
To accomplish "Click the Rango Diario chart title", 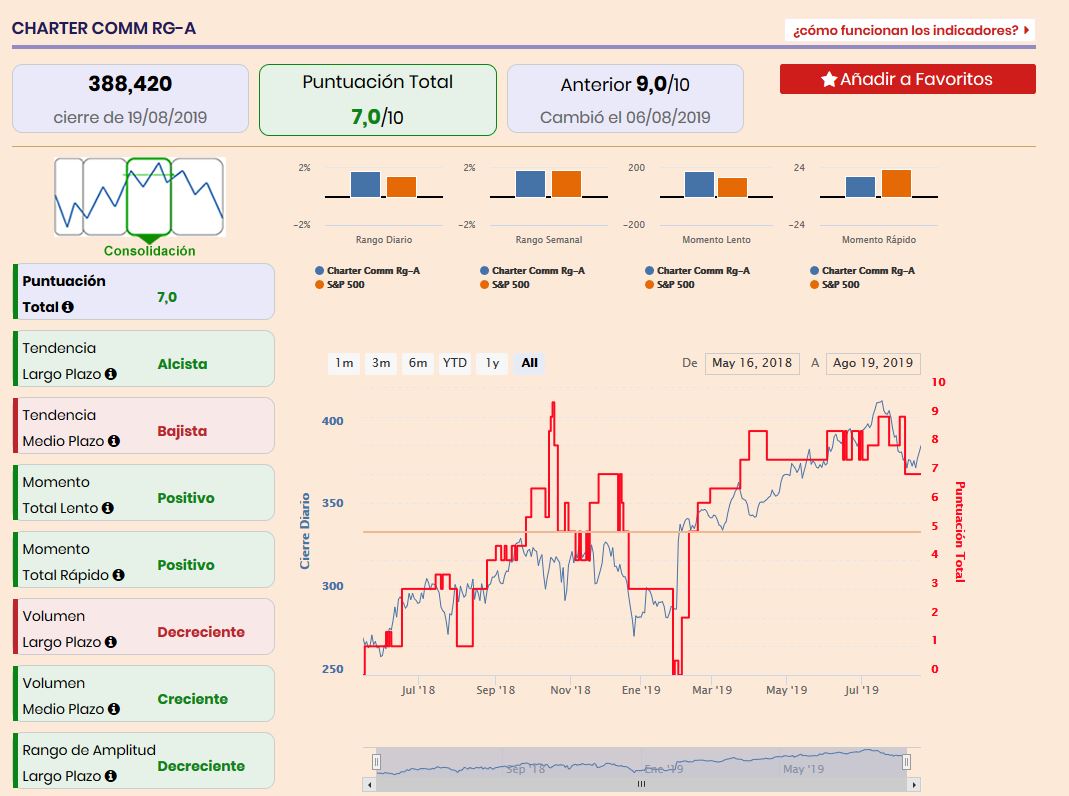I will click(x=384, y=240).
